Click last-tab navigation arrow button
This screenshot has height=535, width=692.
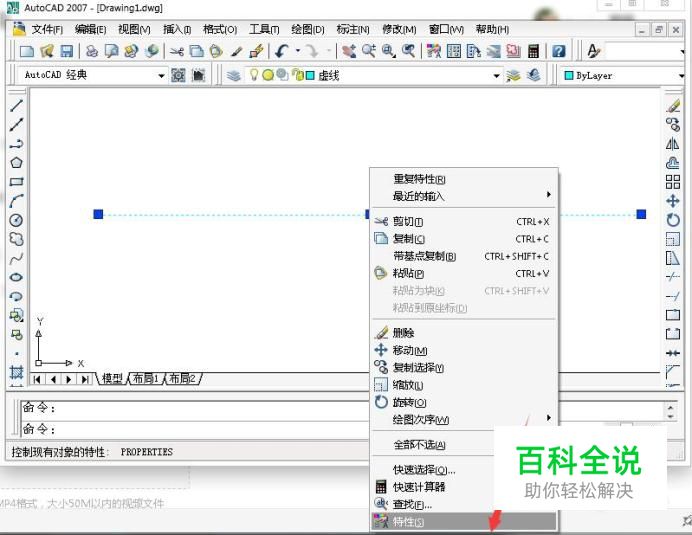85,379
